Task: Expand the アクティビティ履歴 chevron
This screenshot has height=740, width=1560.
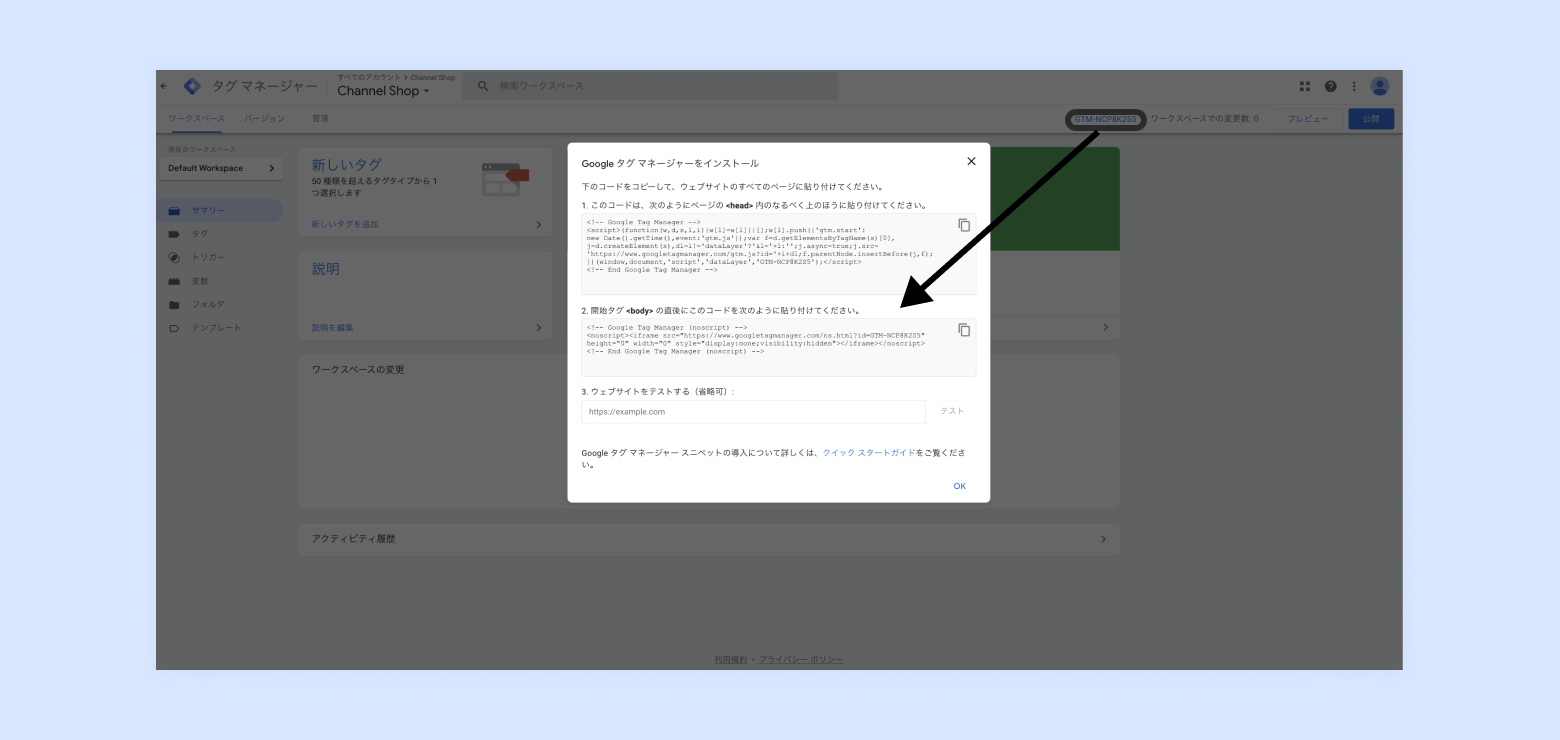Action: [1103, 539]
